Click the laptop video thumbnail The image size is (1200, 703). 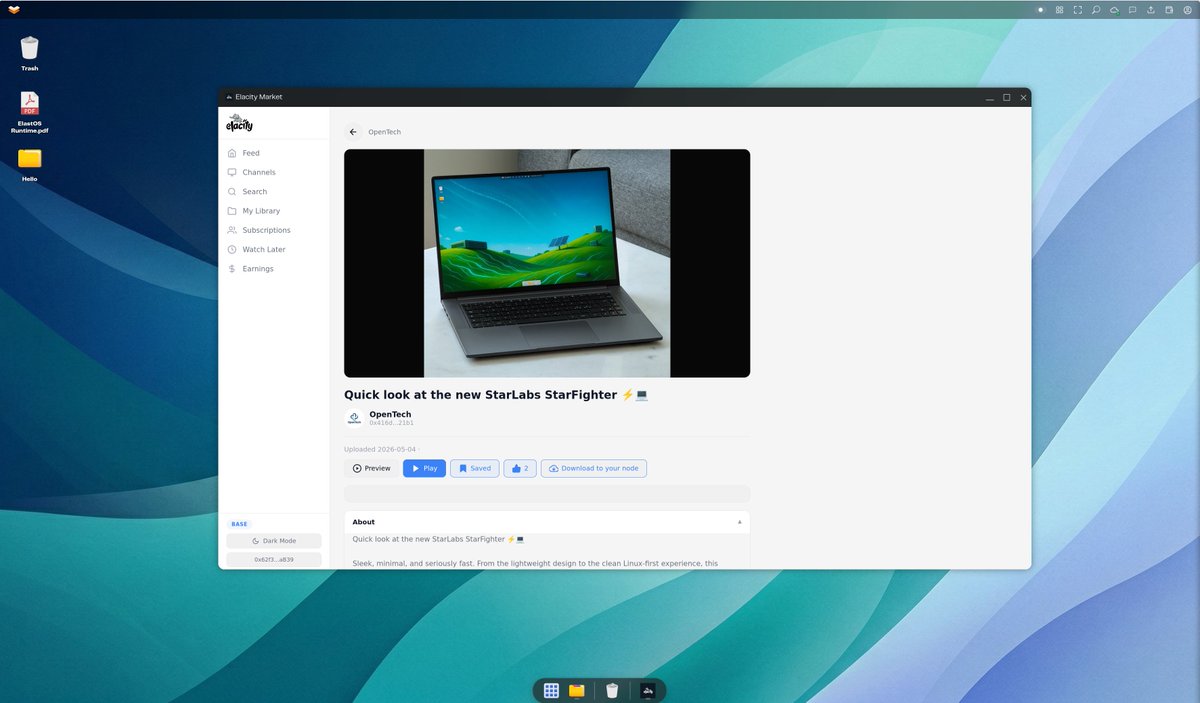[x=547, y=263]
